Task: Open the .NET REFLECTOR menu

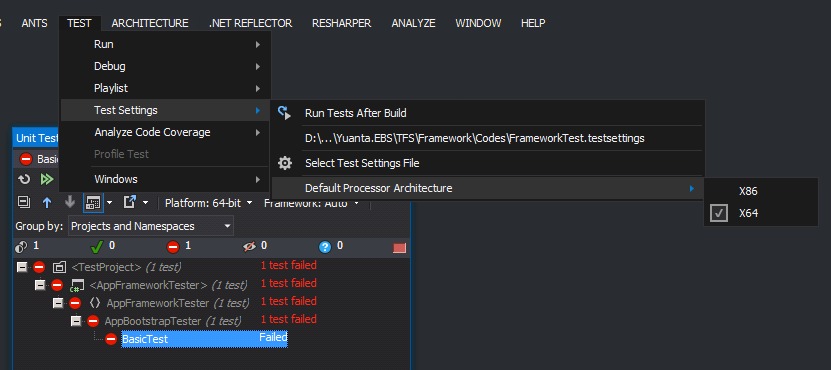Action: pos(250,23)
